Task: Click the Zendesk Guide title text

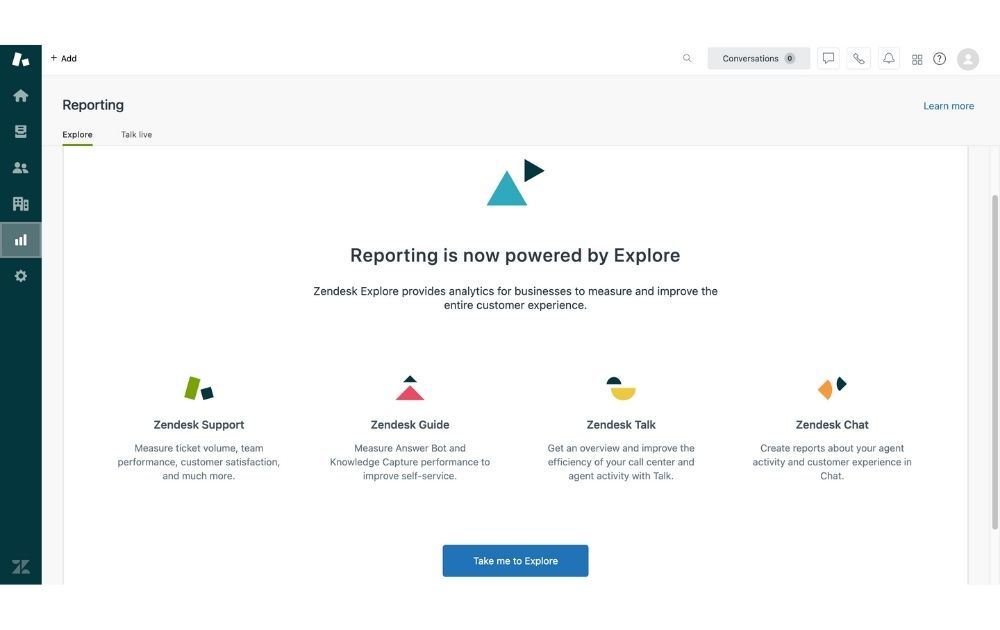Action: coord(409,425)
